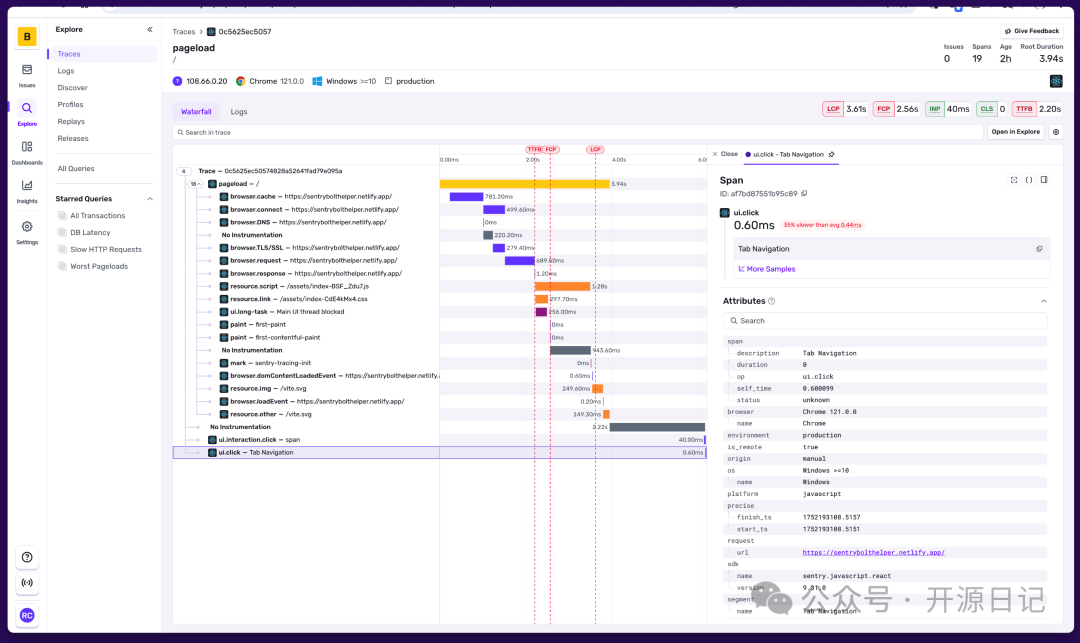Click the LCP 3.61s vital badge
The image size is (1080, 643).
[x=845, y=109]
